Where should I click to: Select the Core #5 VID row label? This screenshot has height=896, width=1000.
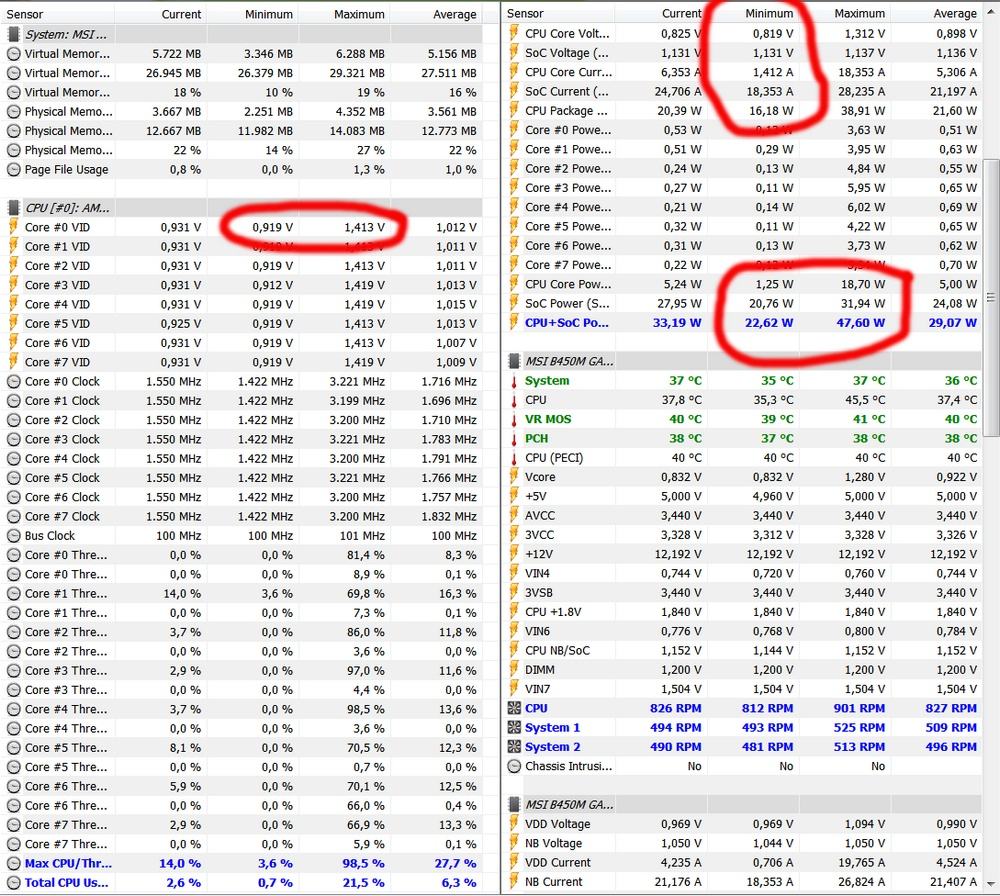point(57,323)
